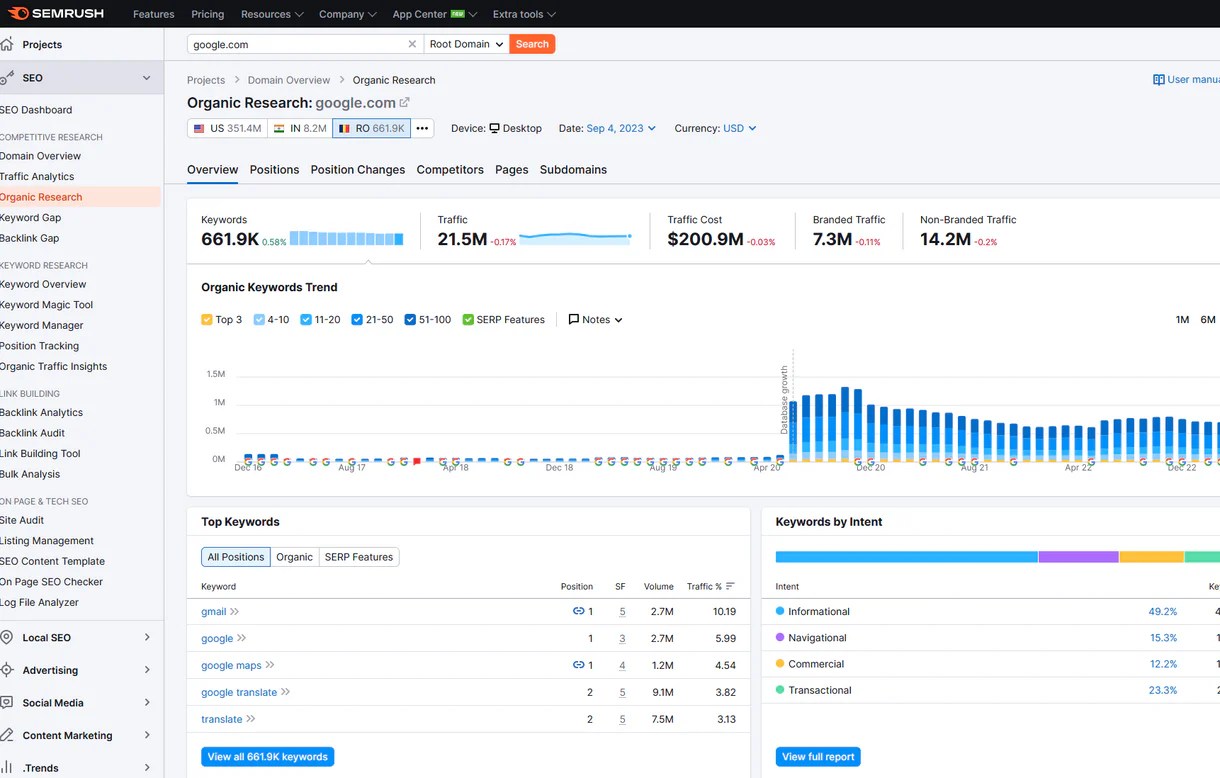Click View all 661.9K keywords button
Screen dimensions: 1220x778
pos(268,757)
